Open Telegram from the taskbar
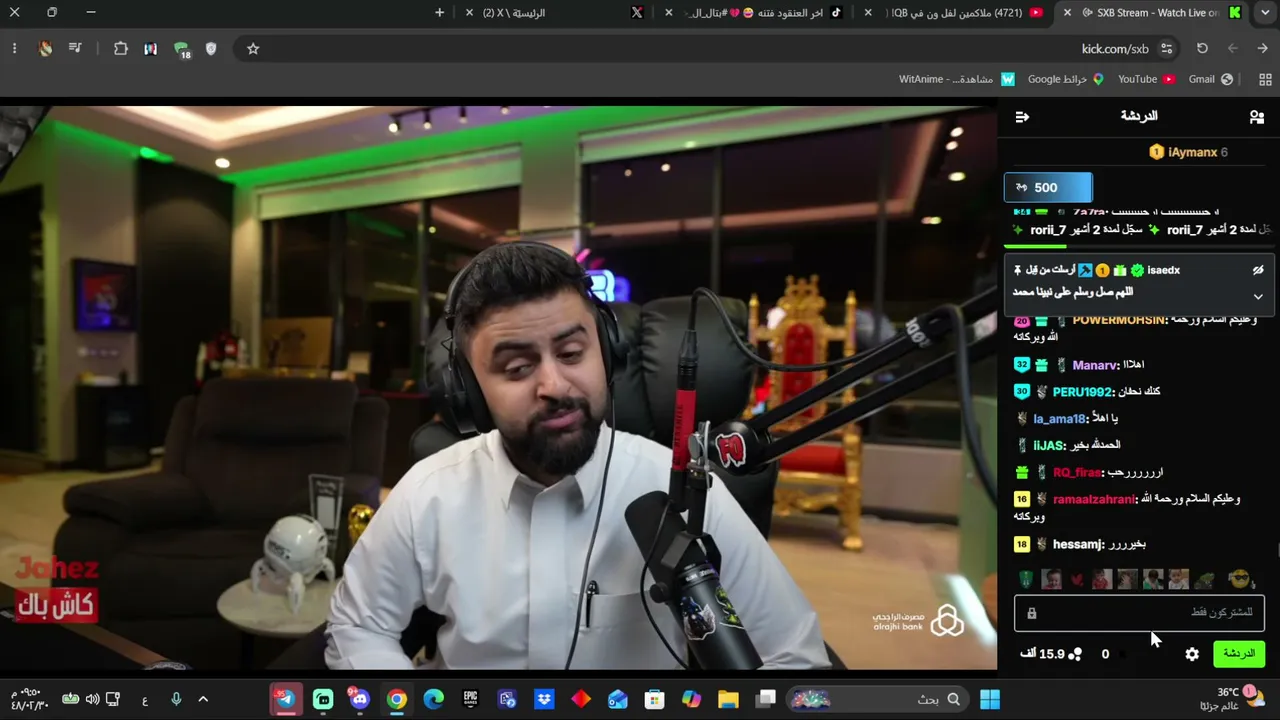1280x720 pixels. tap(286, 699)
